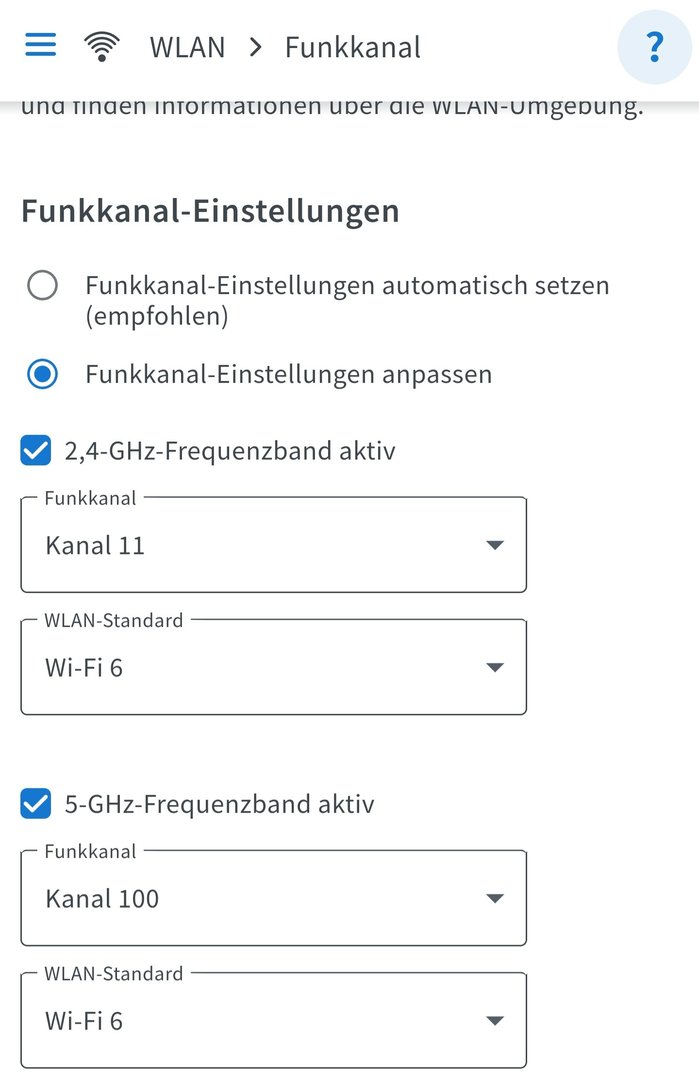The width and height of the screenshot is (699, 1080).
Task: Click the 2,4-GHz-Frequenzband aktiv label text
Action: (x=230, y=451)
